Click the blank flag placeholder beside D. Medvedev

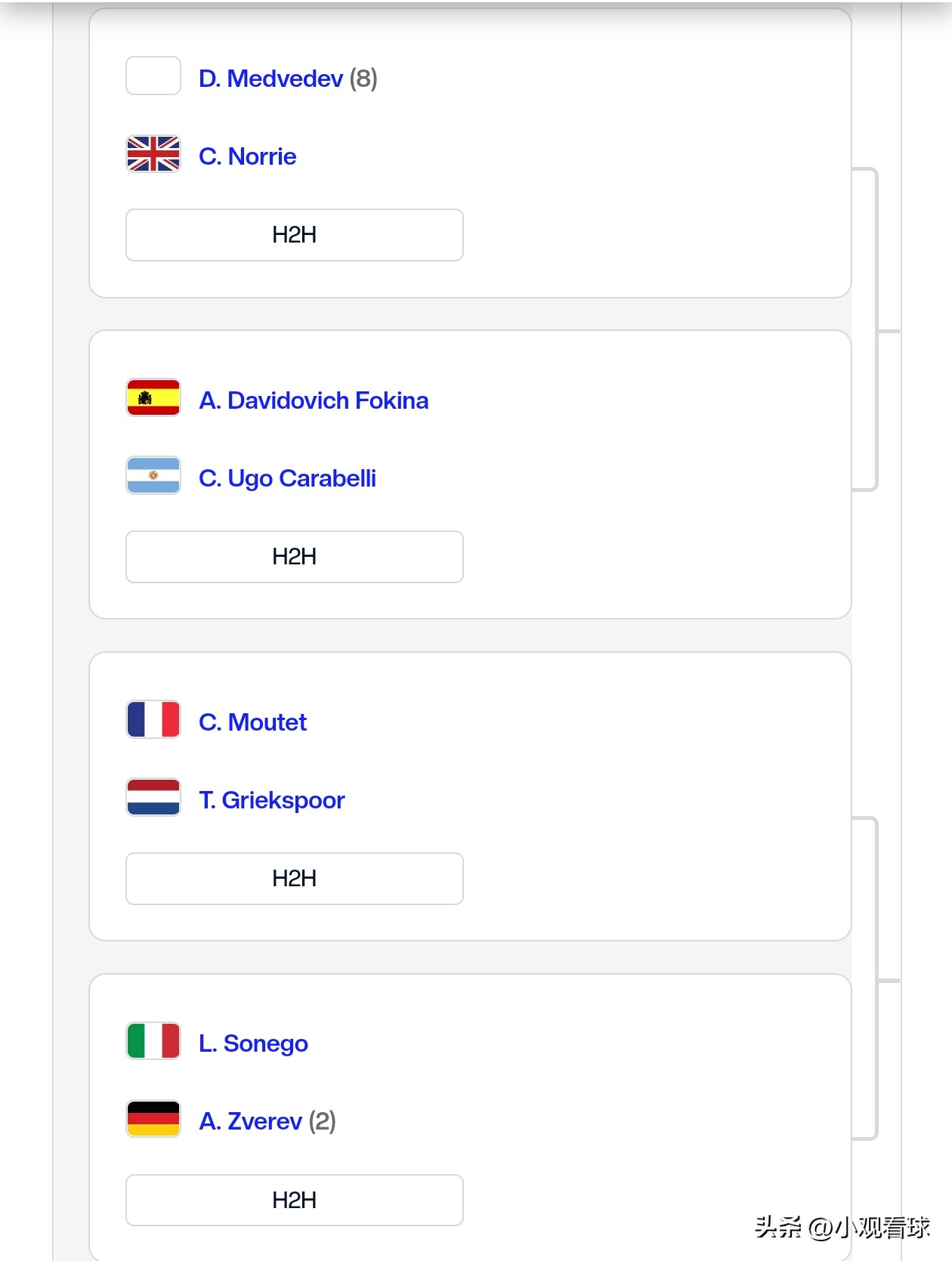(153, 76)
